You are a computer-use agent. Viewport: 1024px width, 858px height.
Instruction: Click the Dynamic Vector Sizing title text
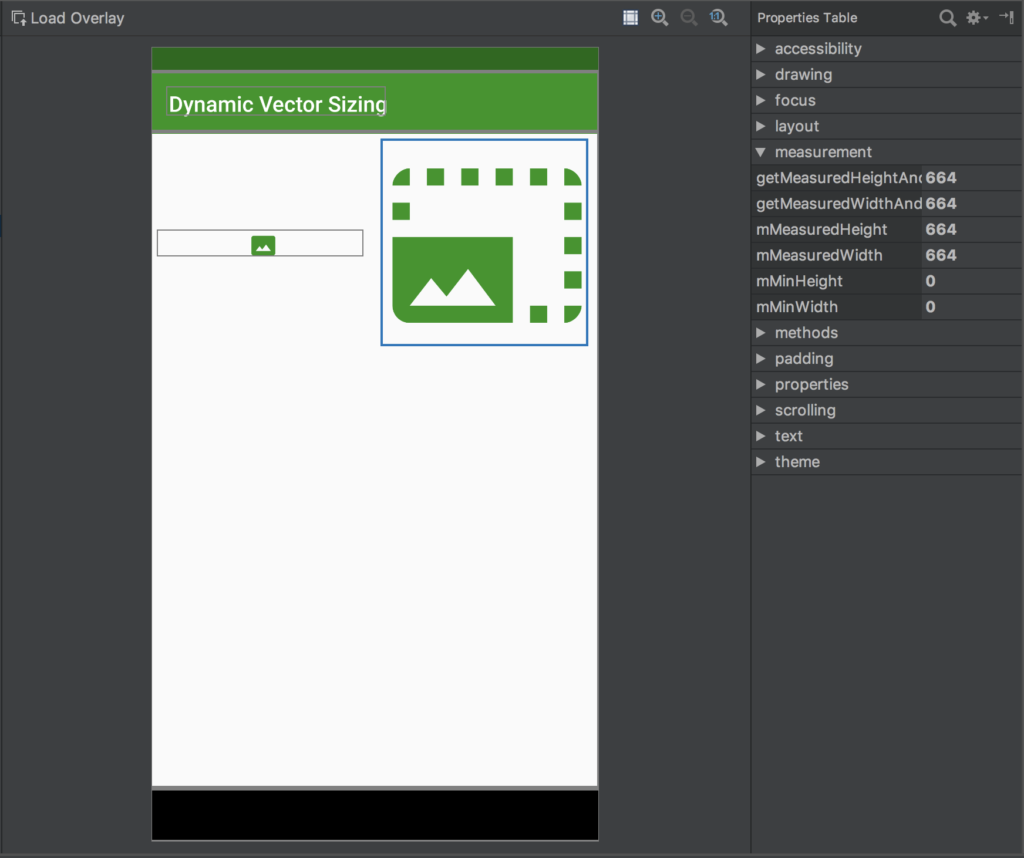point(276,104)
